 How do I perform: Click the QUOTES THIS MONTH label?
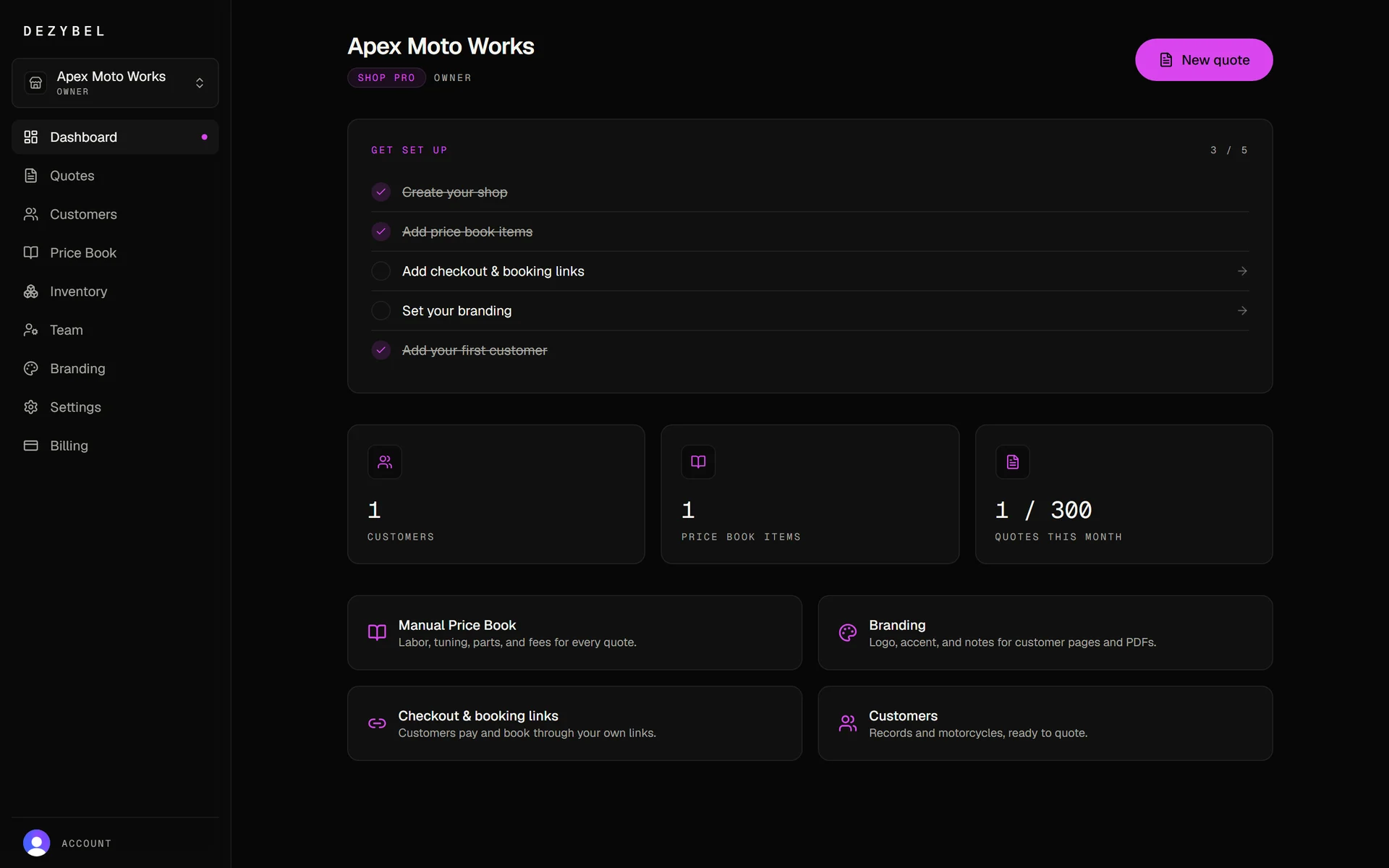coord(1058,537)
